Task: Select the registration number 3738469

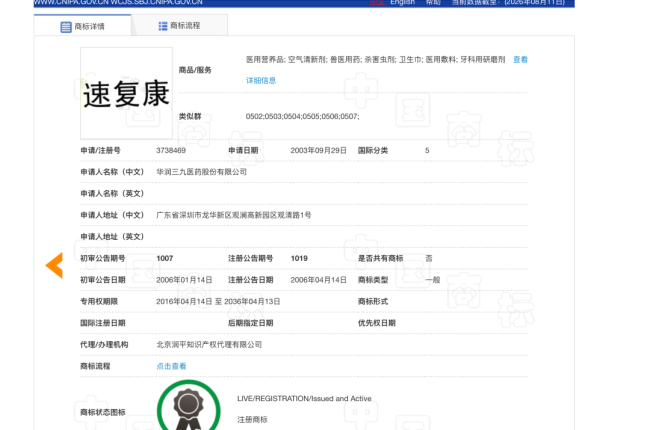Action: point(171,151)
